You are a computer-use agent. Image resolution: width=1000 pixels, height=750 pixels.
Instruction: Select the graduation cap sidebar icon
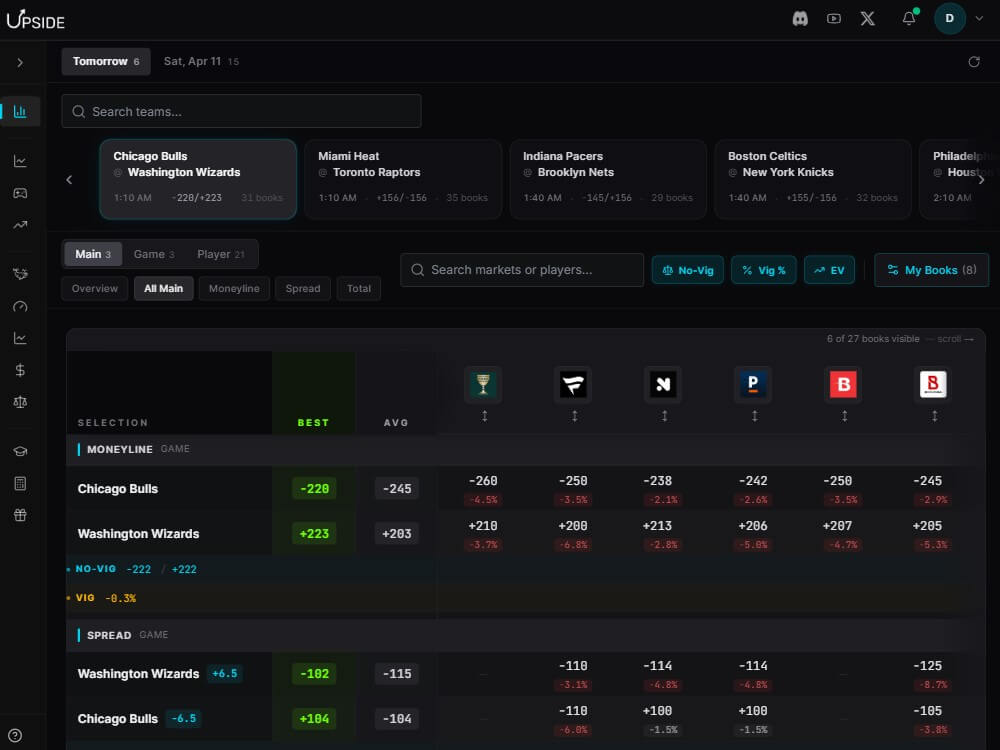click(x=20, y=451)
